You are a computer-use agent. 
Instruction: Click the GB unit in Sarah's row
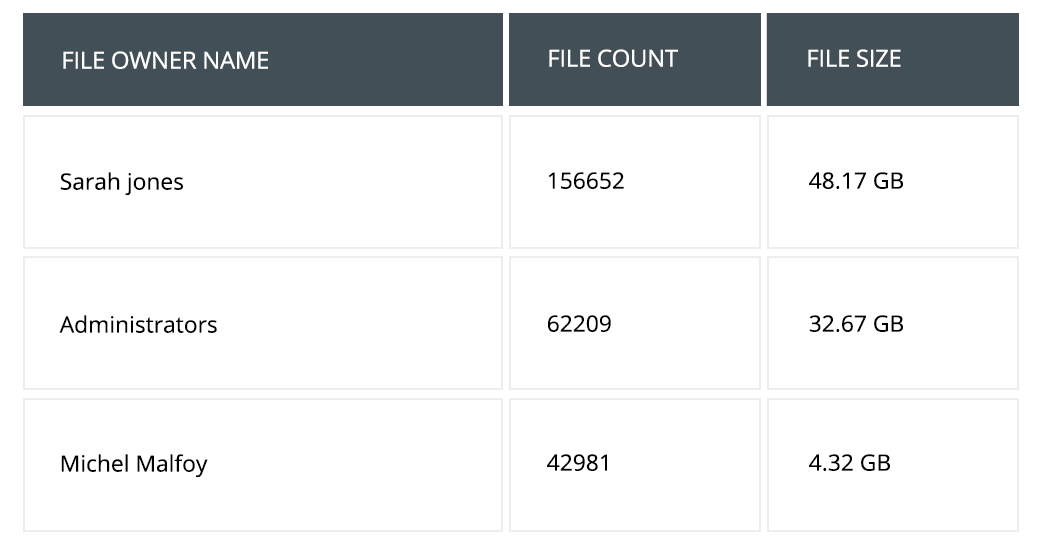point(888,181)
